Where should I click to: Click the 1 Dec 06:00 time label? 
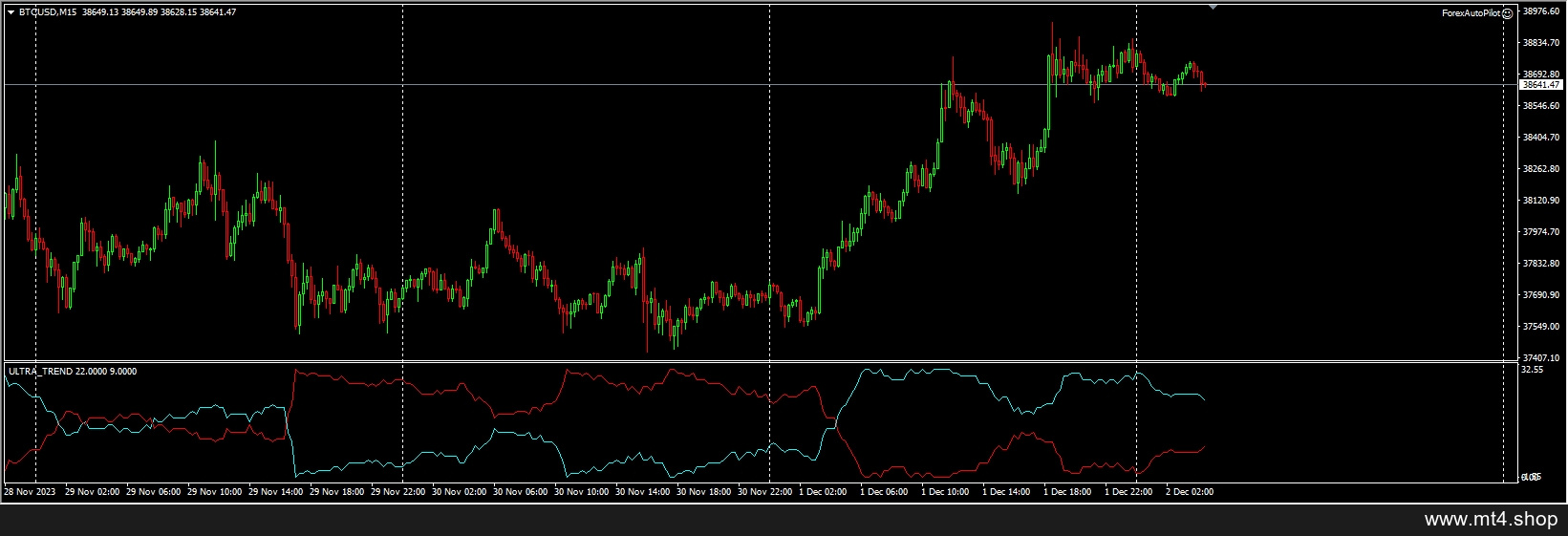tap(884, 492)
